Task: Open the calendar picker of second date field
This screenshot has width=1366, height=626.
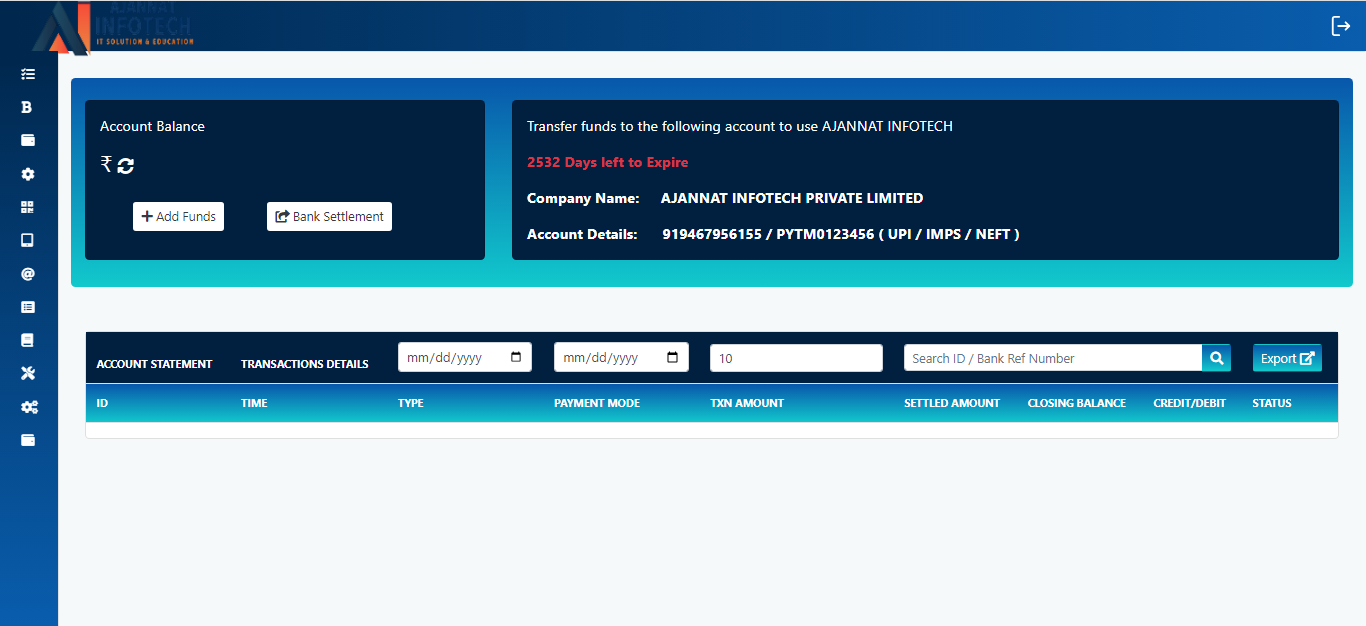Action: tap(672, 358)
